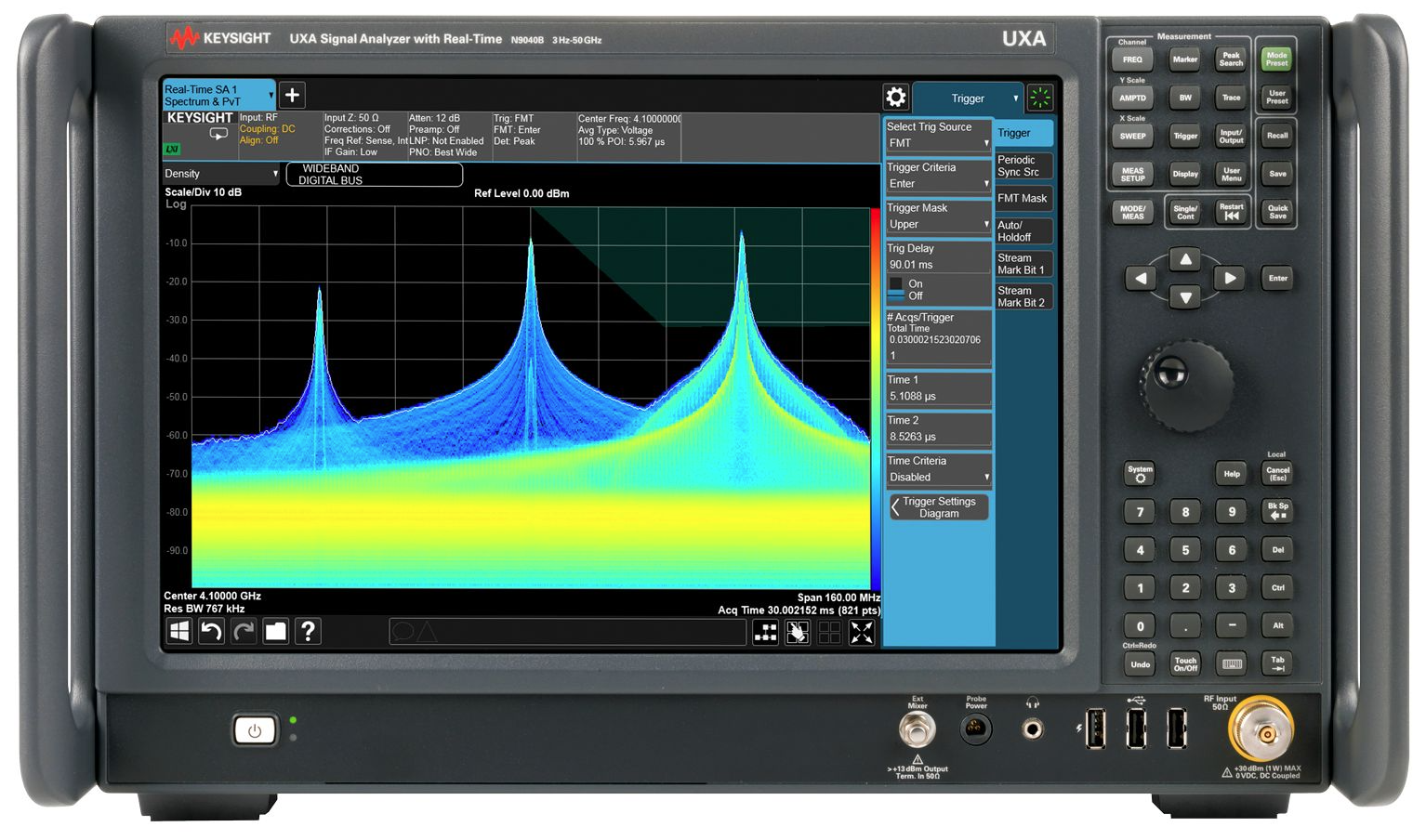The image size is (1426, 840).
Task: Click the multi-window grid icon
Action: (829, 633)
